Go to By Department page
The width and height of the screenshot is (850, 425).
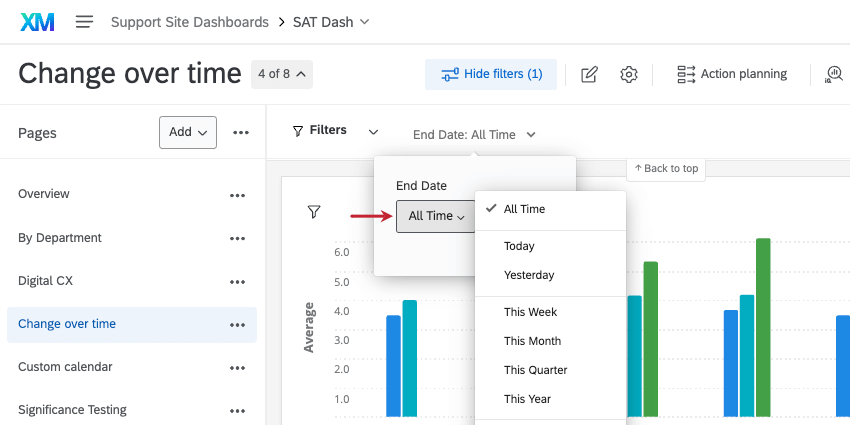60,238
